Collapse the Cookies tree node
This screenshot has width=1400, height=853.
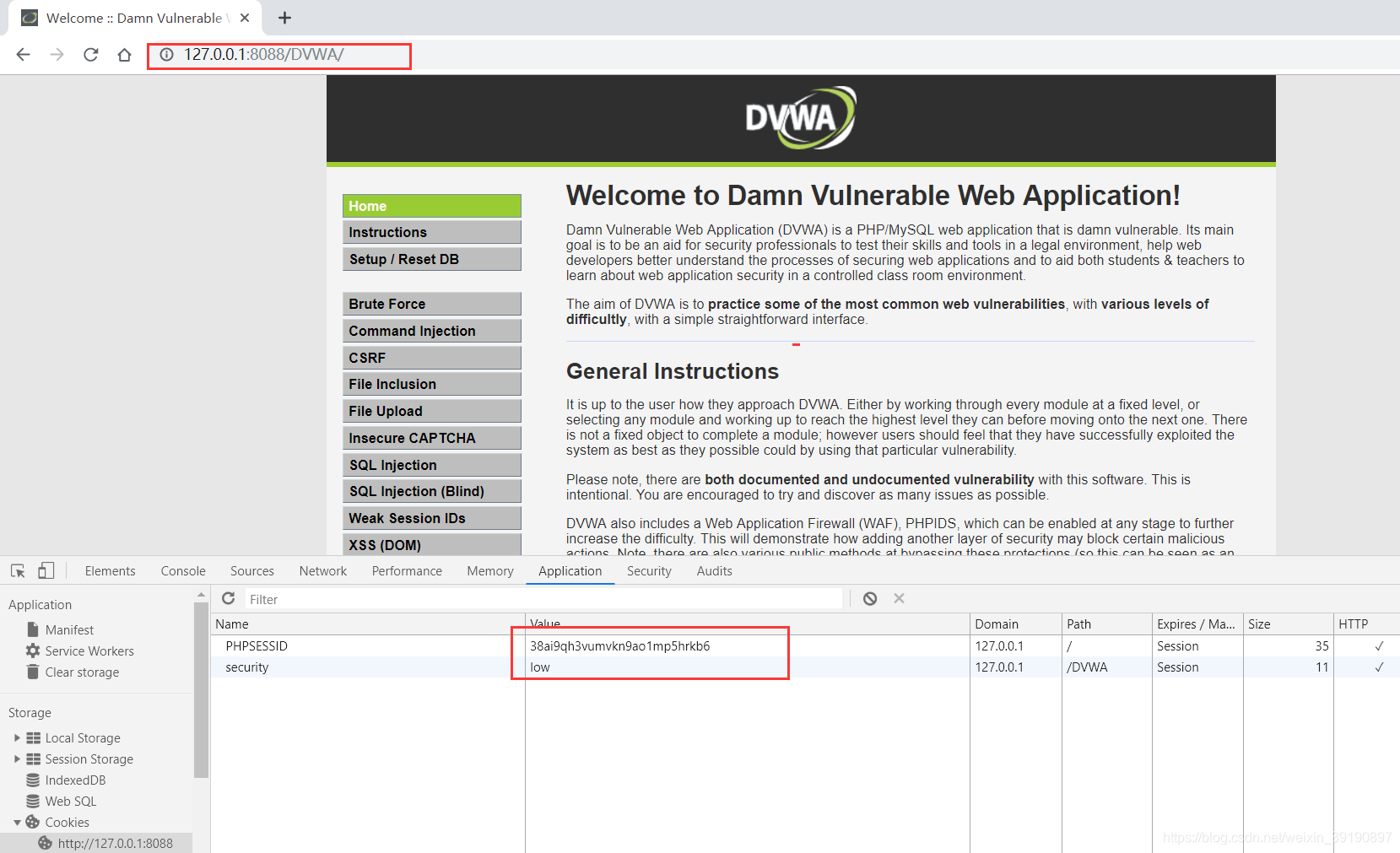click(x=17, y=822)
